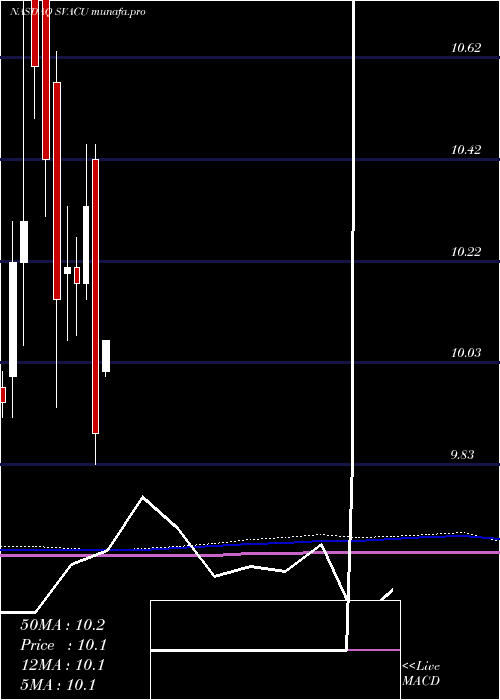The width and height of the screenshot is (500, 700).
Task: Click the 10.22 price level label
Action: tap(466, 252)
